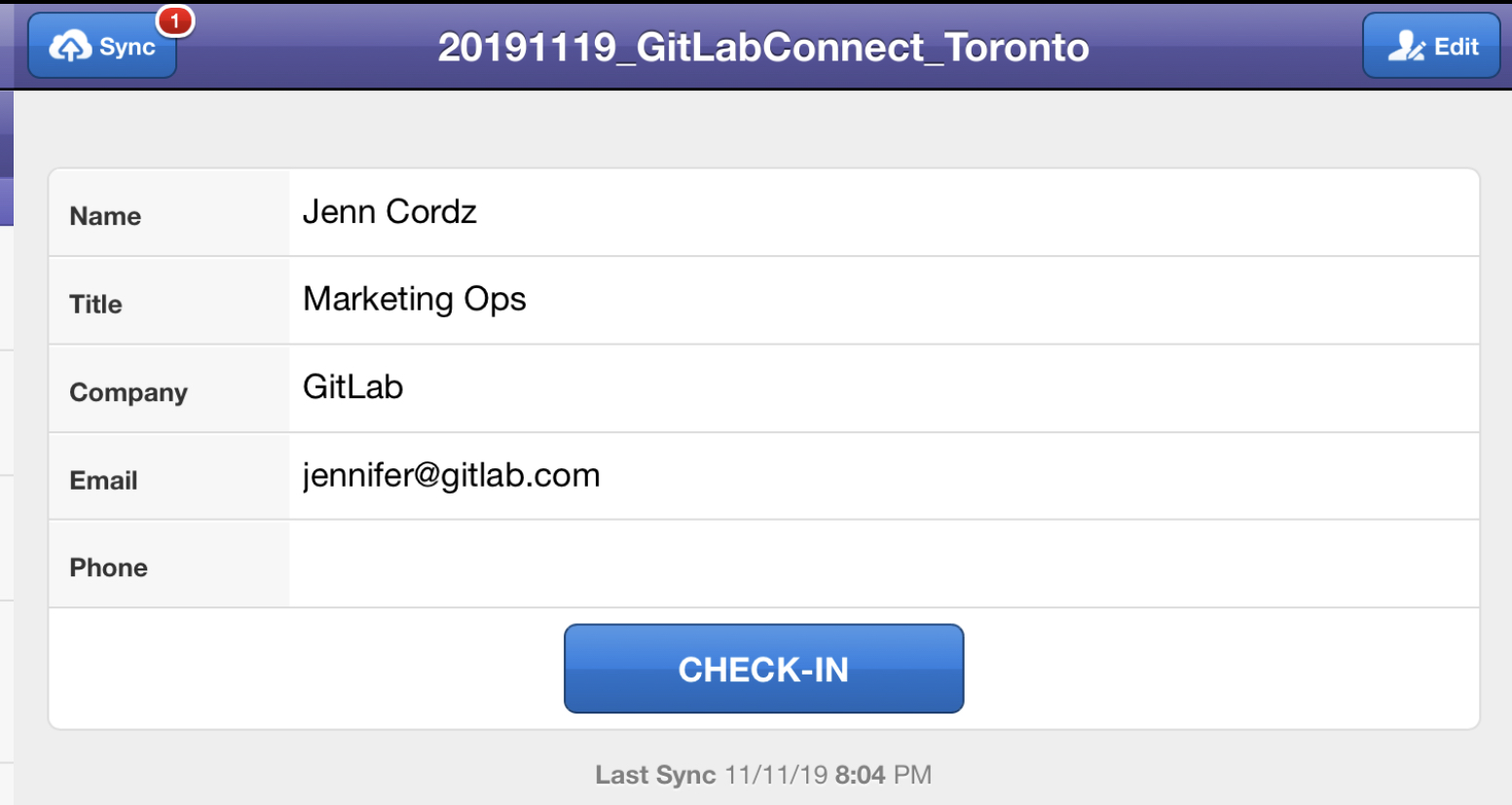
Task: Tap the Name row label
Action: 105,216
